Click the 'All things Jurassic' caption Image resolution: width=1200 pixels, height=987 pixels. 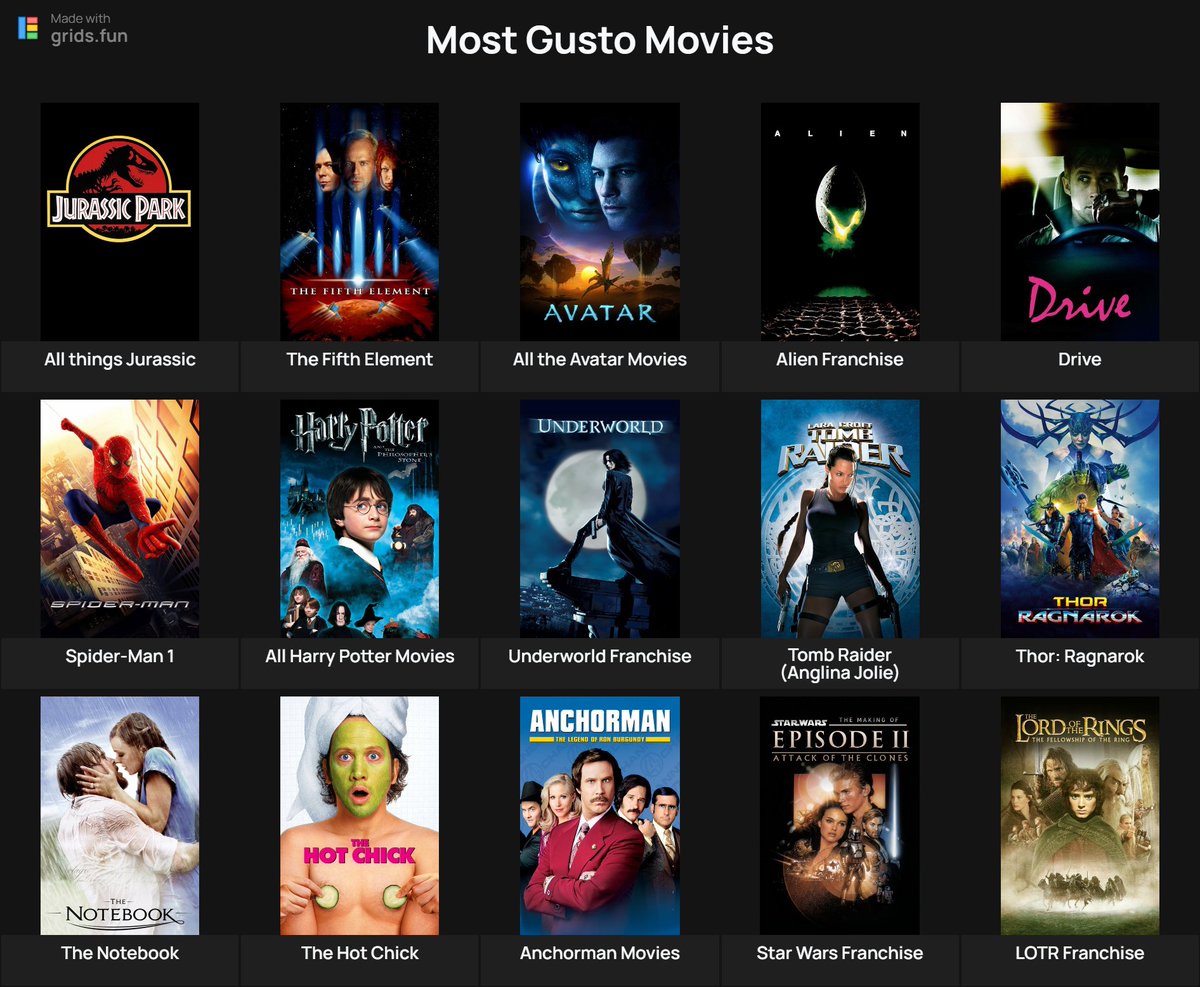[x=120, y=360]
